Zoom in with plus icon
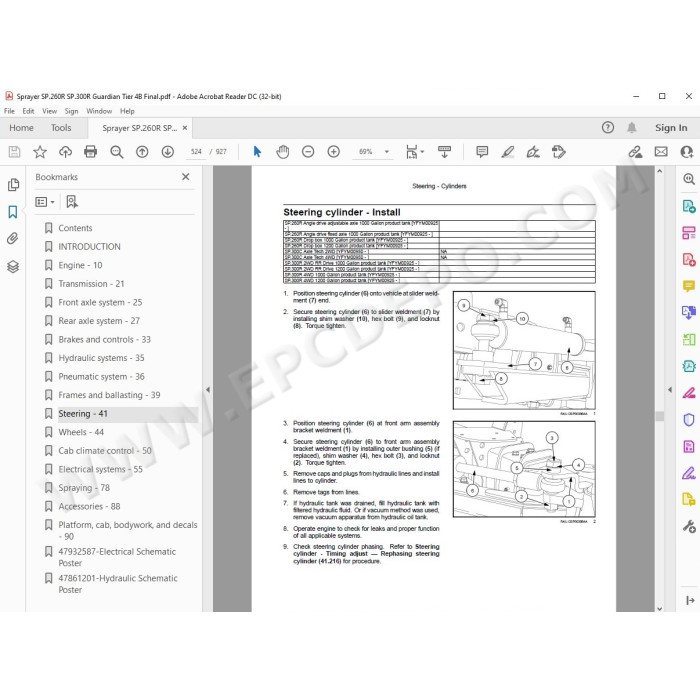700x700 pixels. tap(333, 152)
